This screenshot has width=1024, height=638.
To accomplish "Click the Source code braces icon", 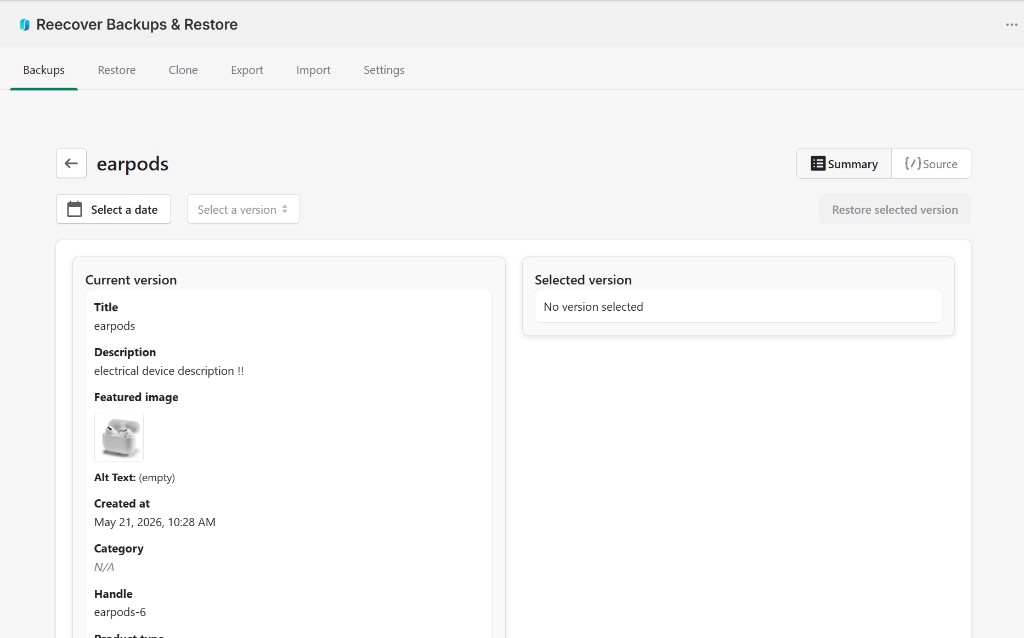I will pyautogui.click(x=912, y=163).
